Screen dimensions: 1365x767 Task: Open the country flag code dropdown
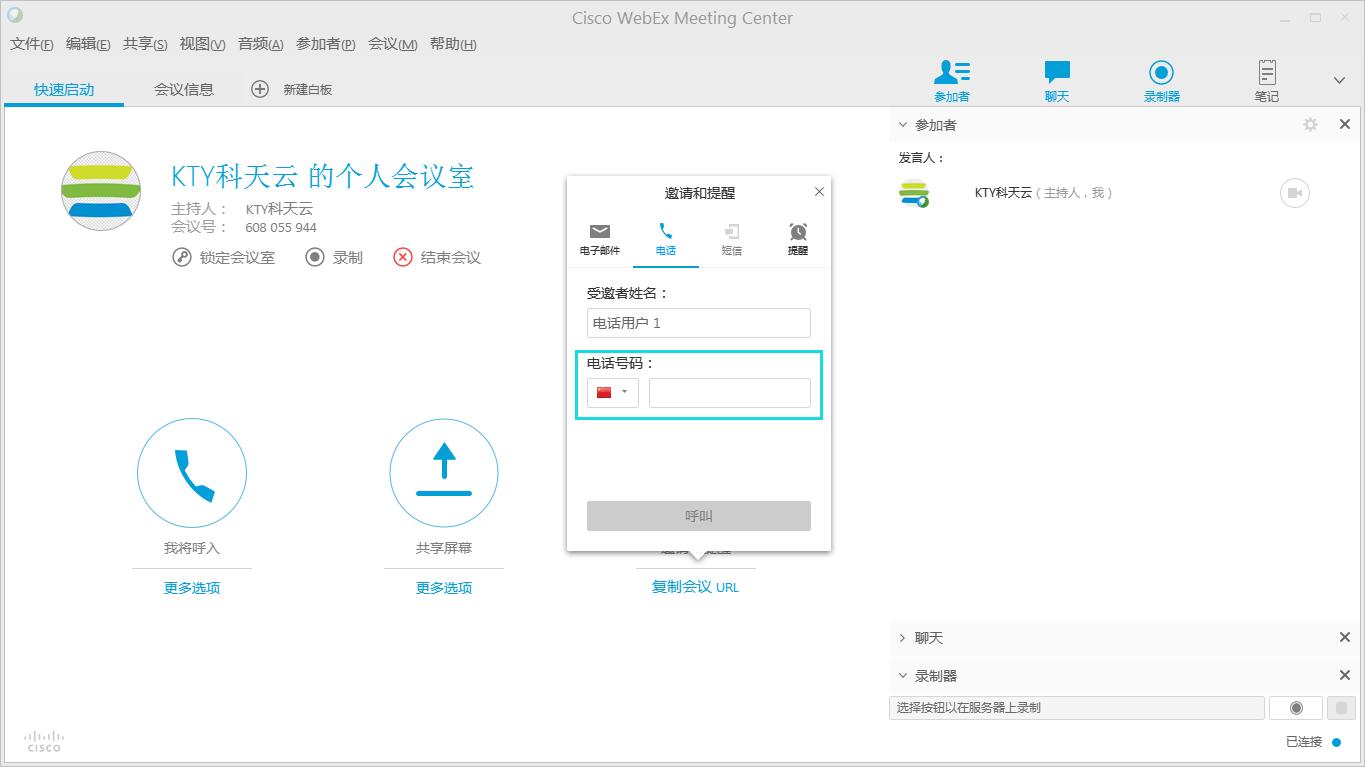(613, 392)
